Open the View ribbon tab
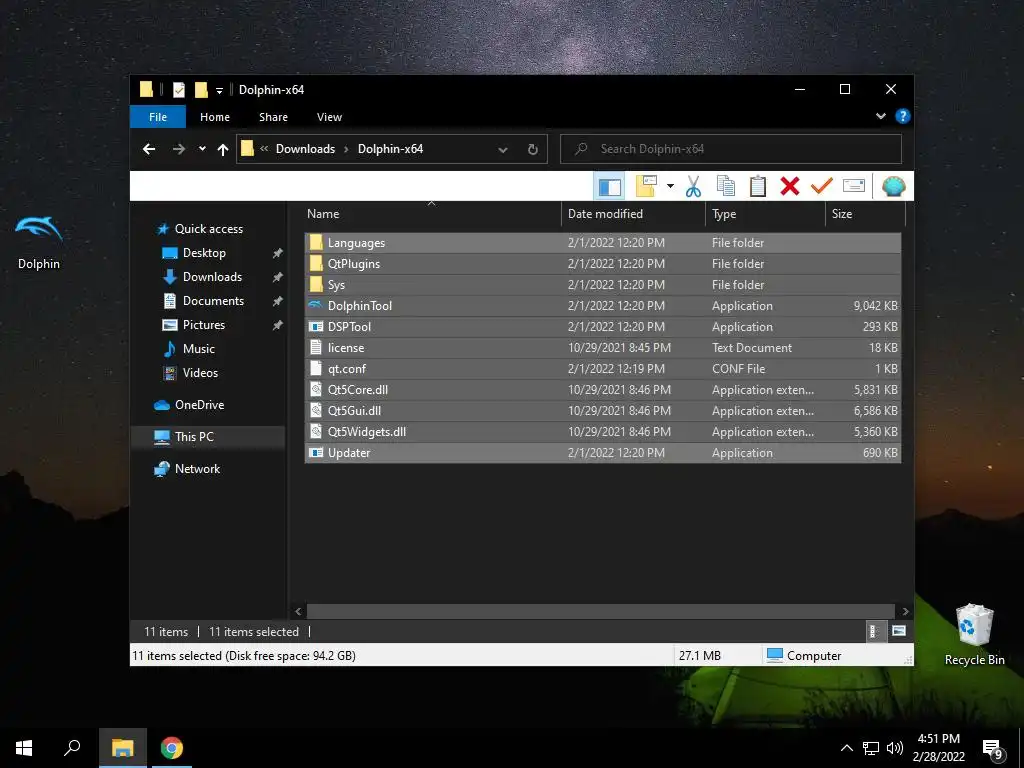The height and width of the screenshot is (768, 1024). point(329,117)
